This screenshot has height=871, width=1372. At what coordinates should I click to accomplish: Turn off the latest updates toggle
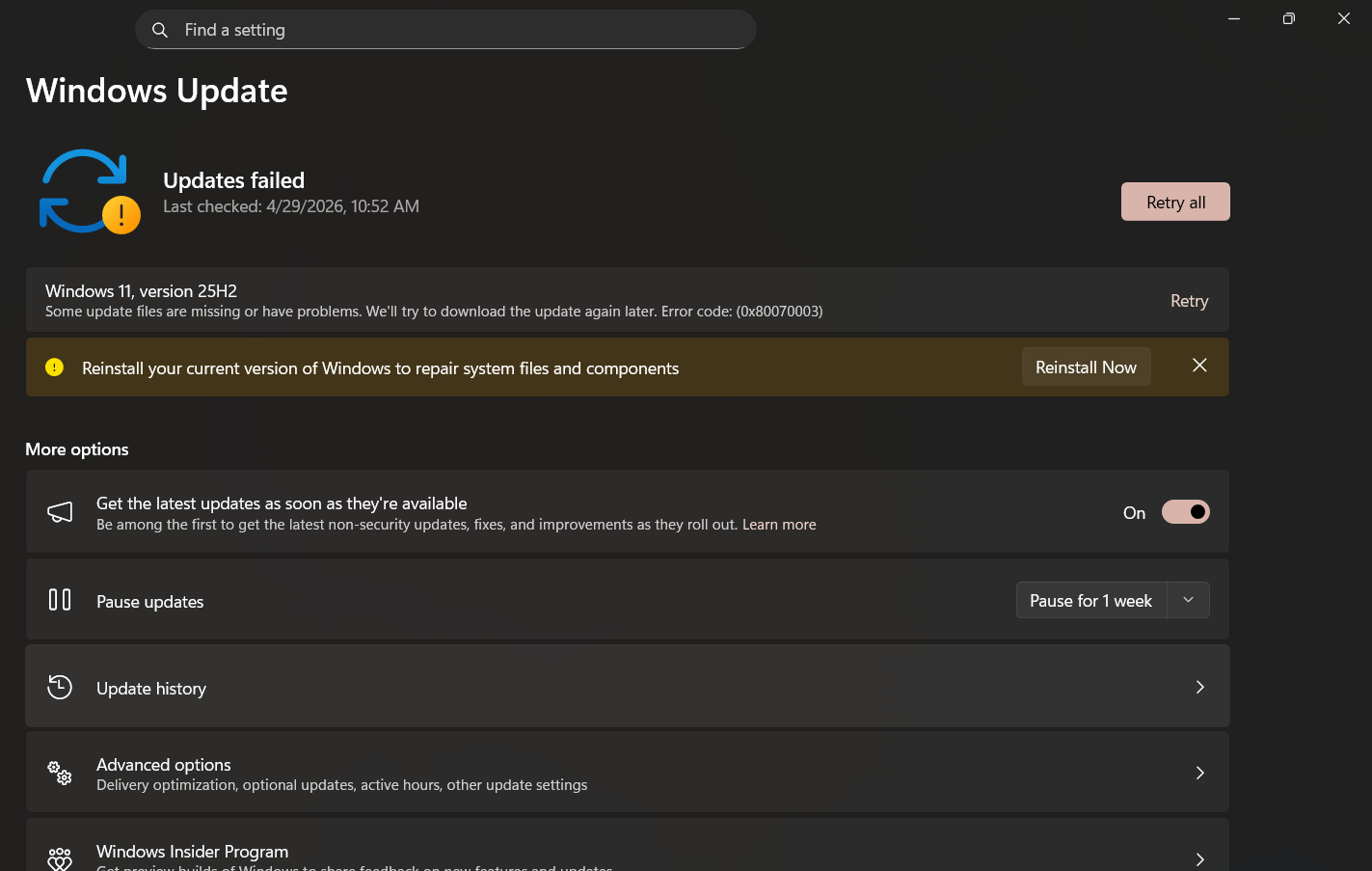tap(1186, 512)
